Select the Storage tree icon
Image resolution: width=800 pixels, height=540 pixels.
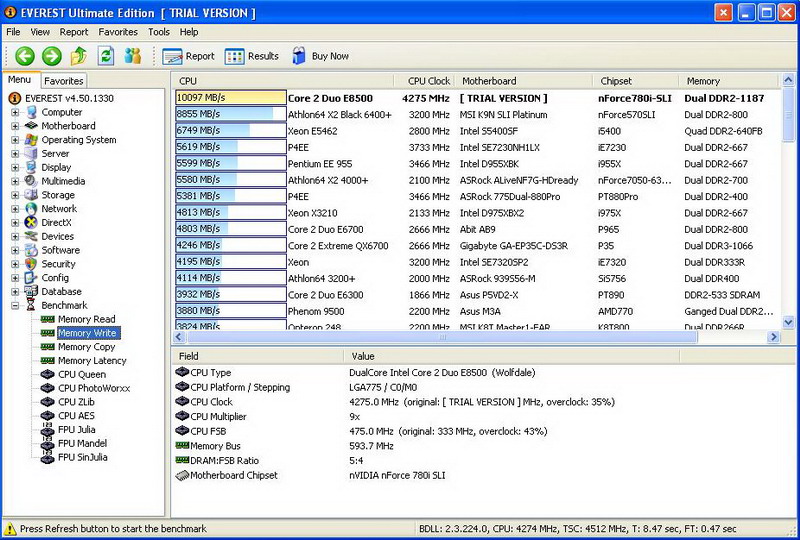[32, 194]
